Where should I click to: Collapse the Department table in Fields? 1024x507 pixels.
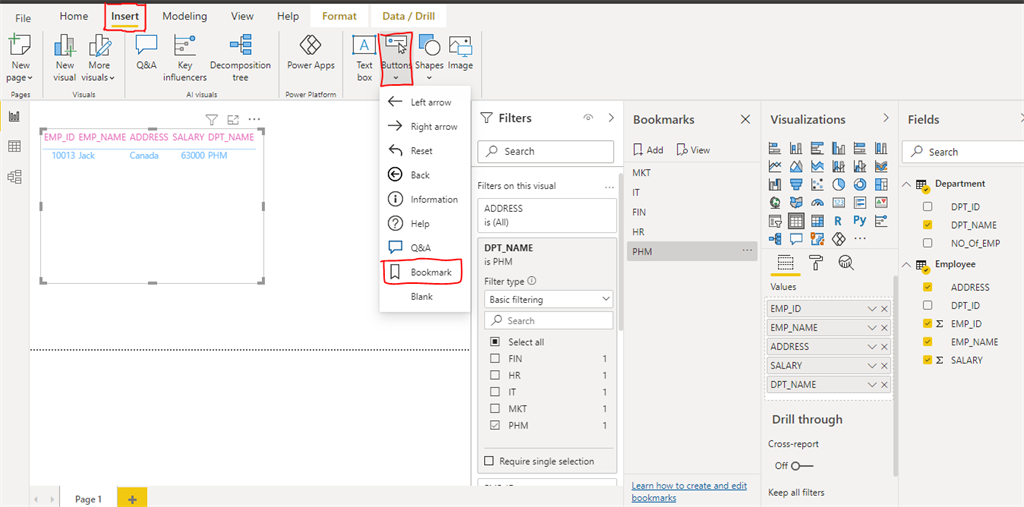point(906,184)
